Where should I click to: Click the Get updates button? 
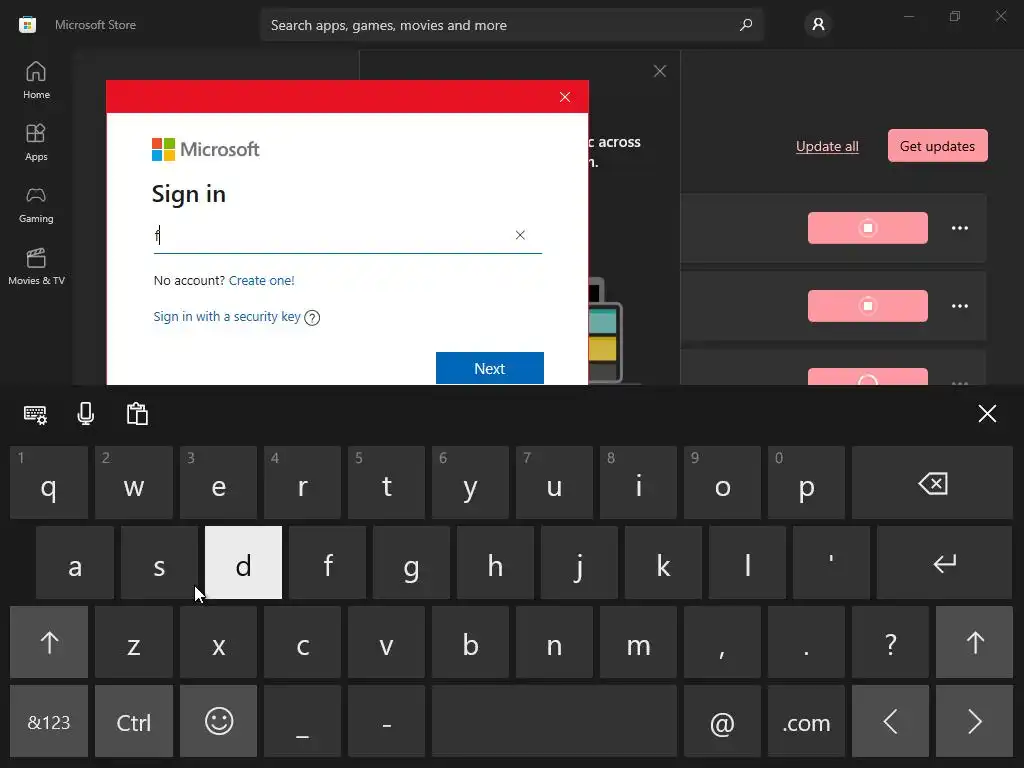click(937, 146)
